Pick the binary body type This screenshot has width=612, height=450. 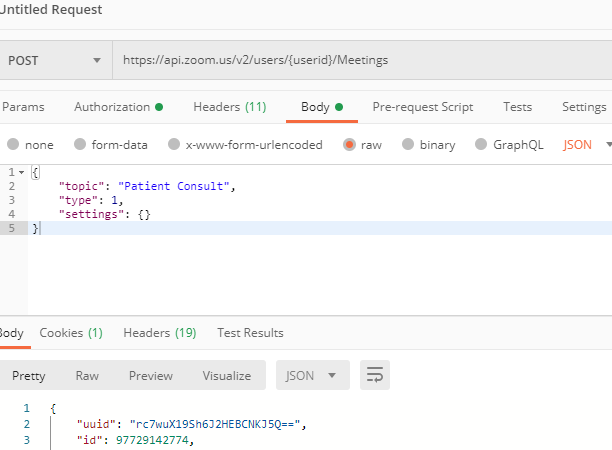(410, 145)
